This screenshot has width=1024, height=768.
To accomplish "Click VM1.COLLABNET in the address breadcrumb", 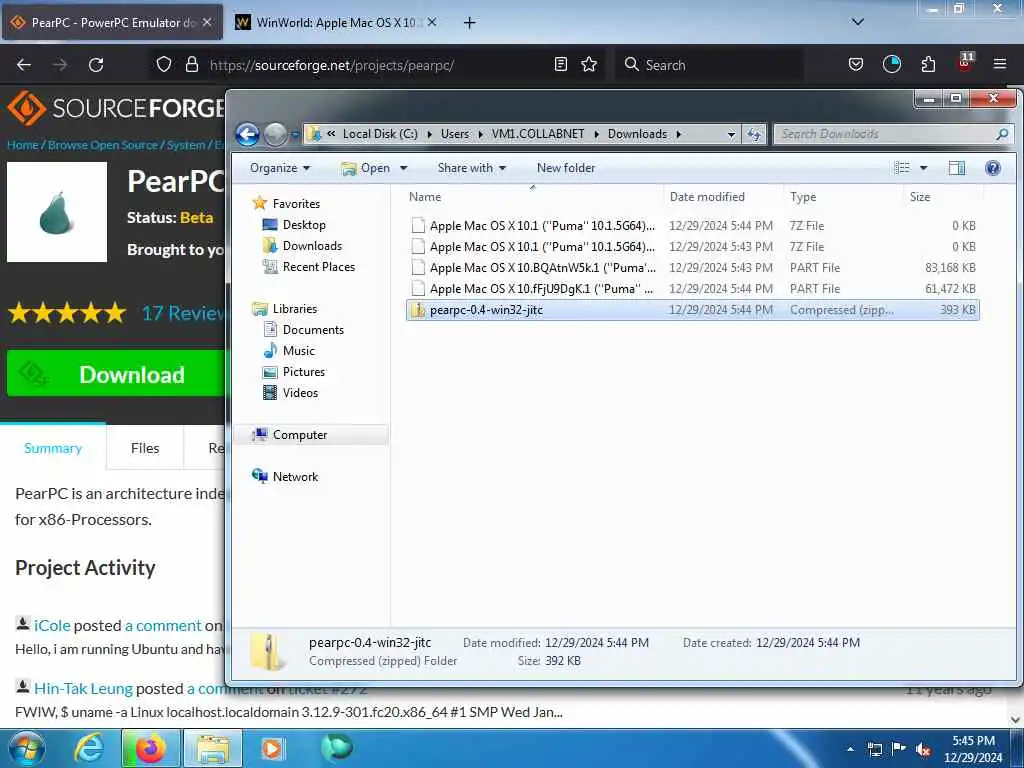I will coord(537,134).
